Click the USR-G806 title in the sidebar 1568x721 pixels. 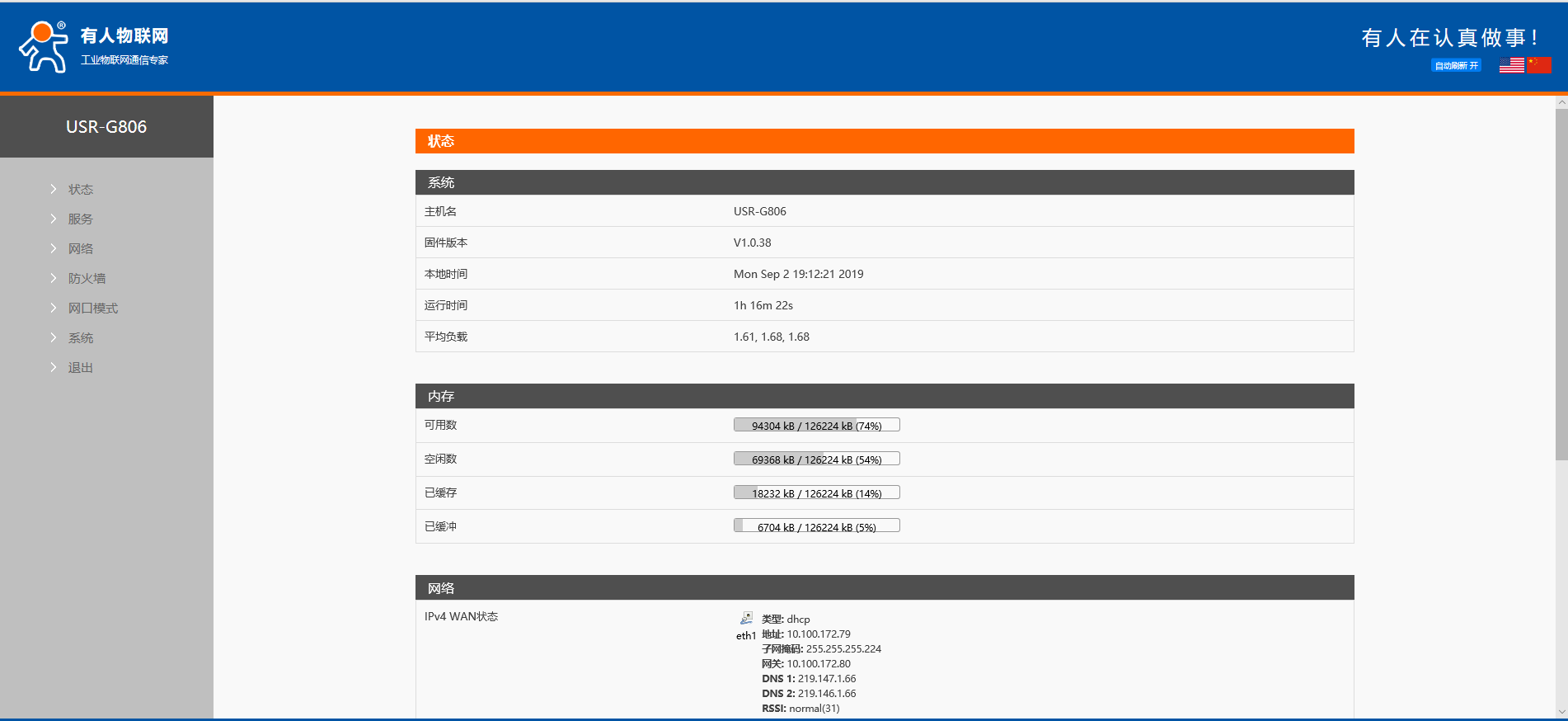tap(106, 127)
